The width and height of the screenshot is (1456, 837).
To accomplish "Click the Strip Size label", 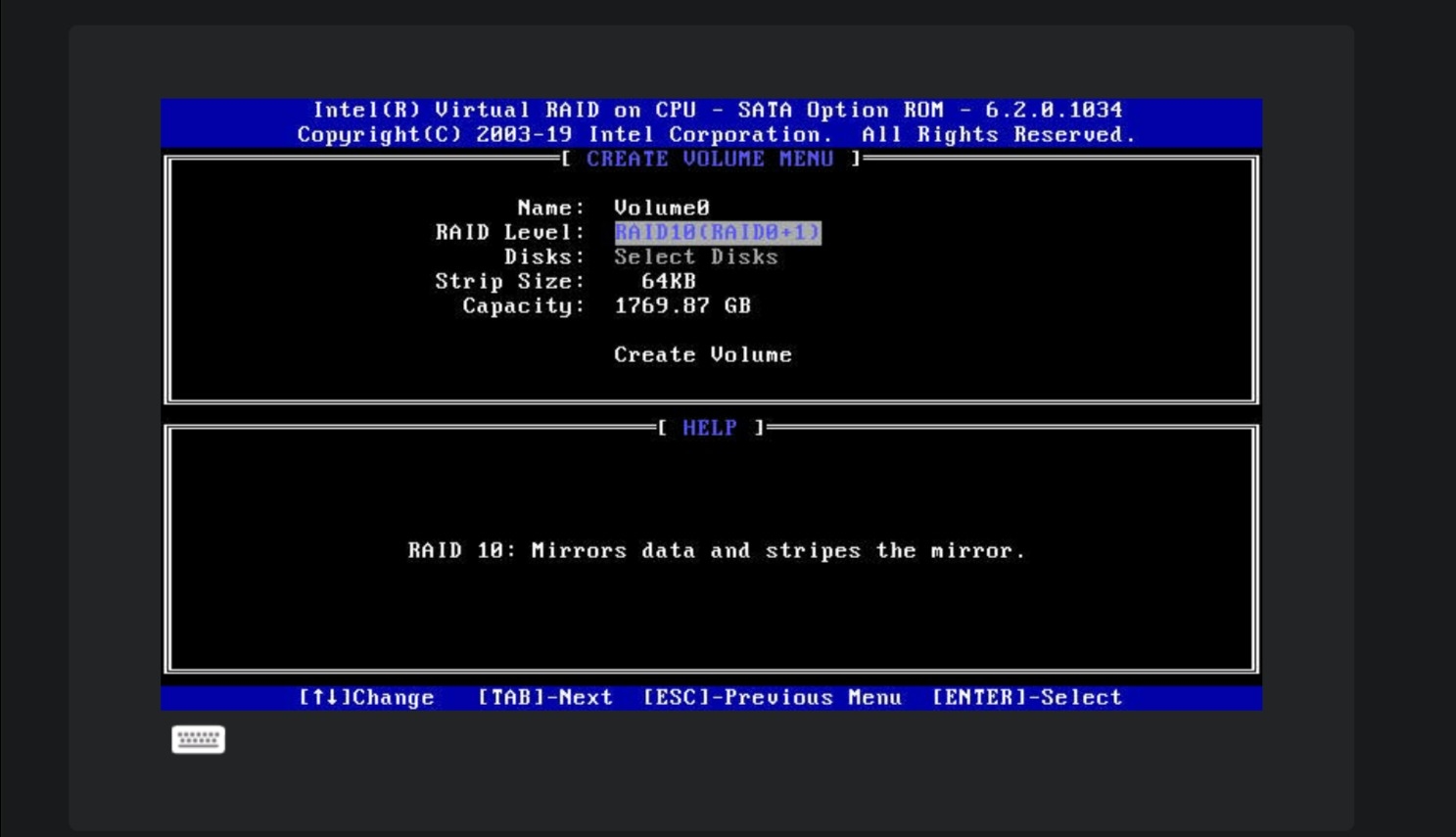I will pos(509,281).
